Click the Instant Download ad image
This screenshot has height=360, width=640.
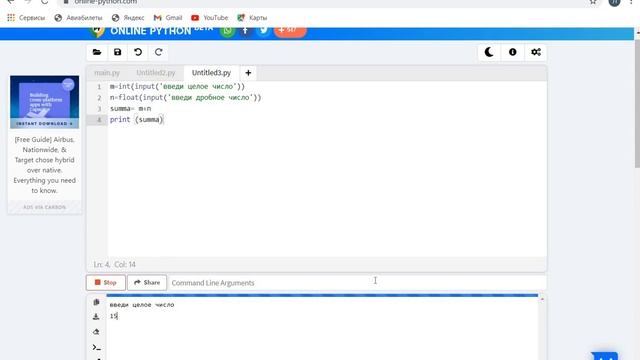point(44,102)
